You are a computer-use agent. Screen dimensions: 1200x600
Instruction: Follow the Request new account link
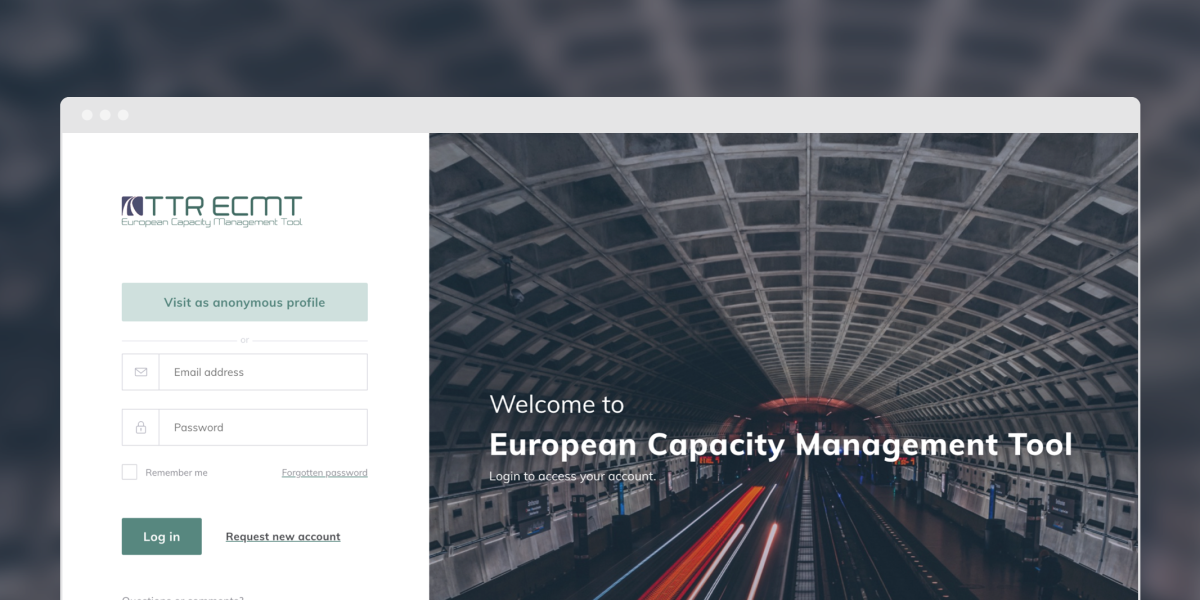[283, 537]
